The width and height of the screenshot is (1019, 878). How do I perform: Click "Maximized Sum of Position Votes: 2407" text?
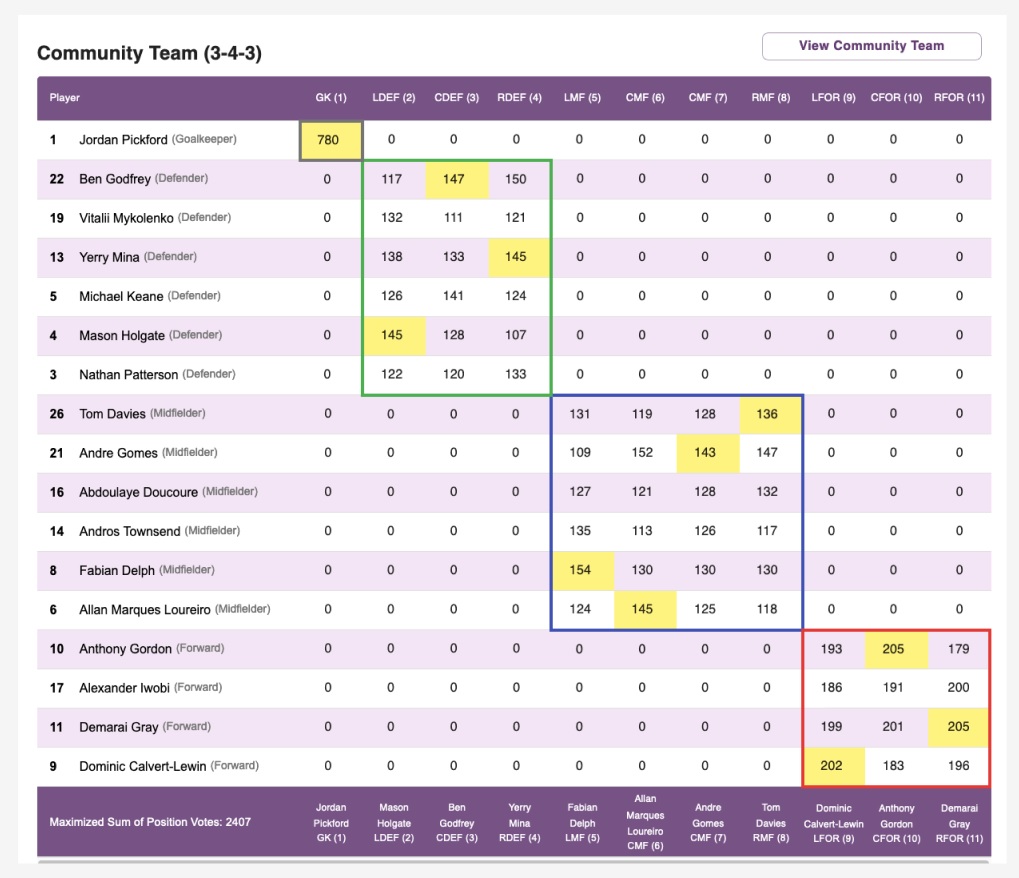pos(150,822)
